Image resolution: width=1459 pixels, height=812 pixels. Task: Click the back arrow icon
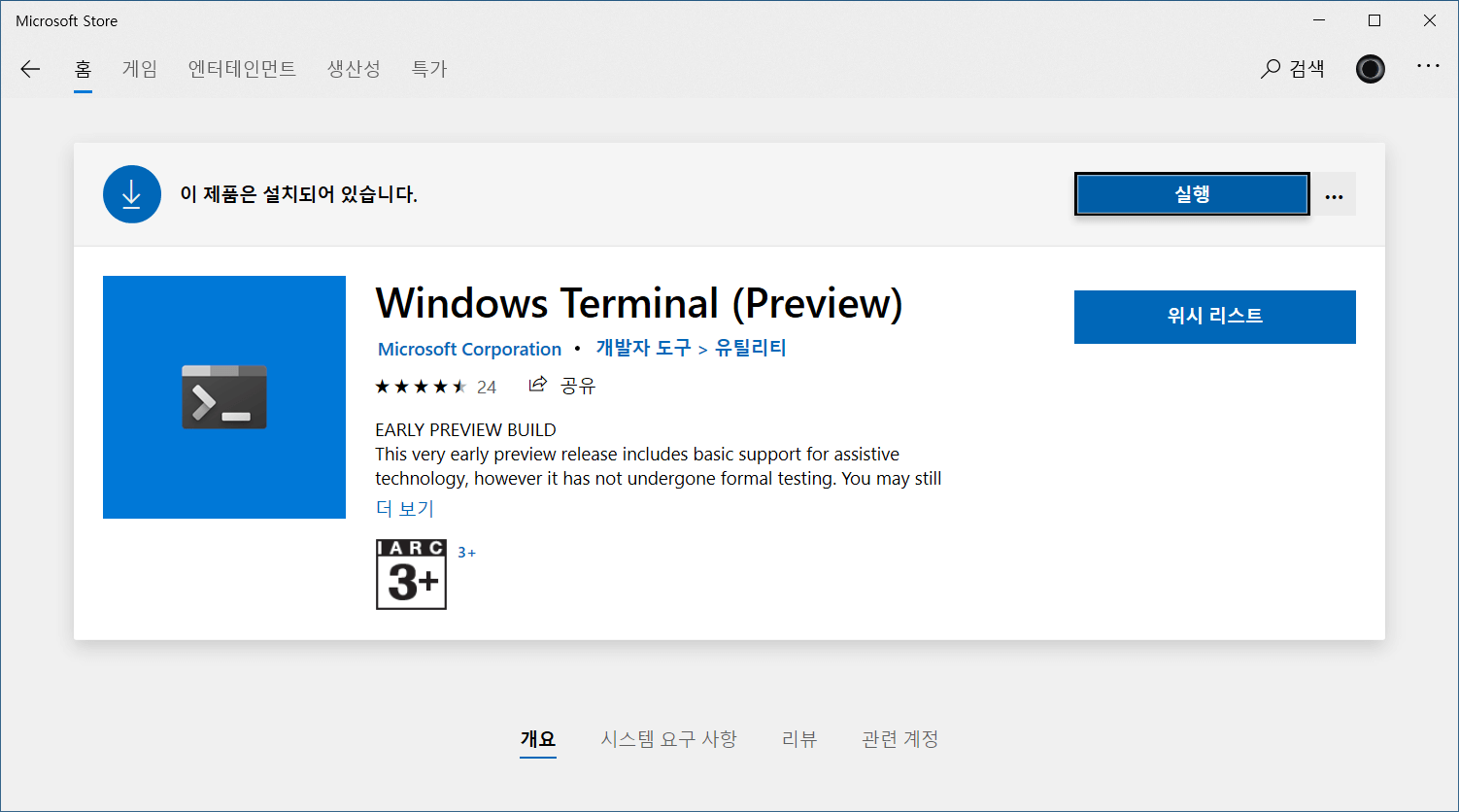point(30,69)
